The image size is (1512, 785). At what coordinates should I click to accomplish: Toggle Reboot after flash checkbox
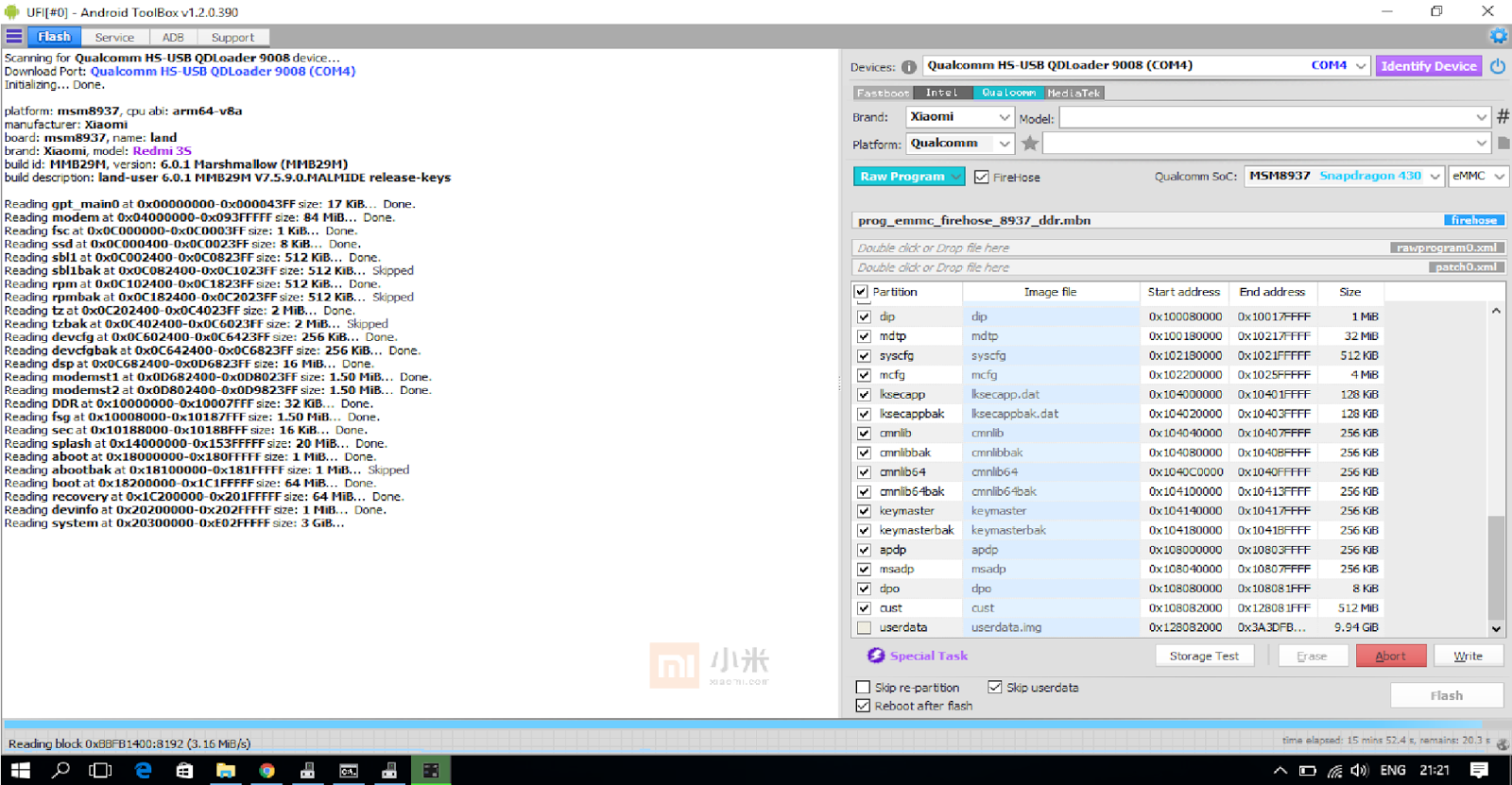point(863,706)
